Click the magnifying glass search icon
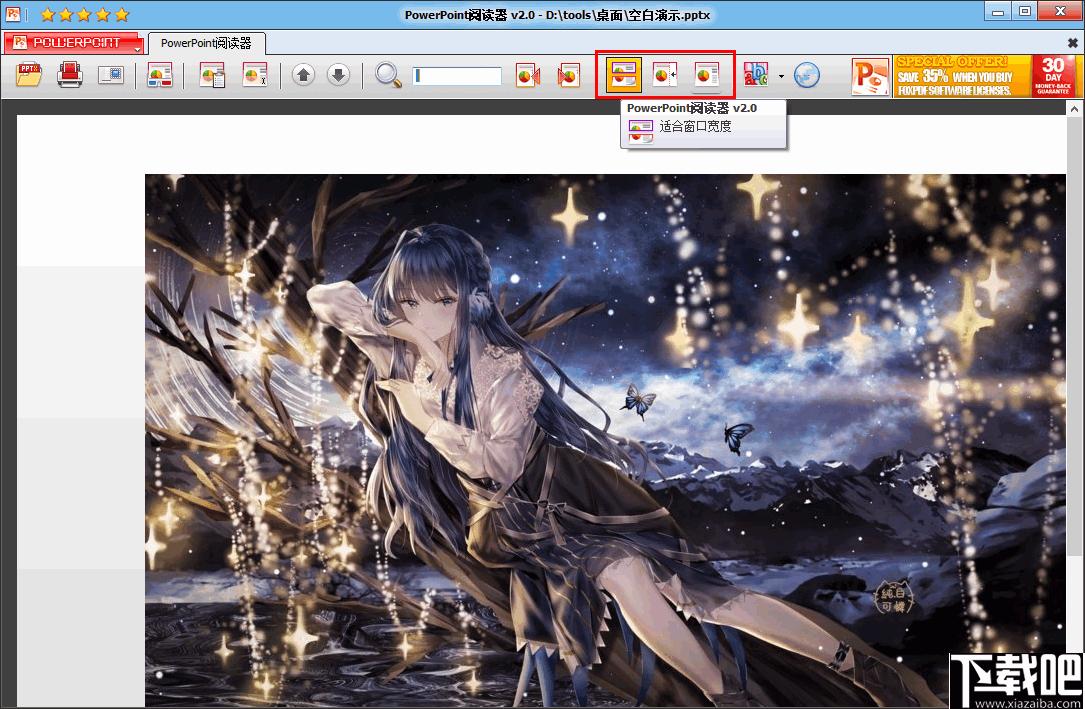Image resolution: width=1085 pixels, height=709 pixels. point(388,76)
